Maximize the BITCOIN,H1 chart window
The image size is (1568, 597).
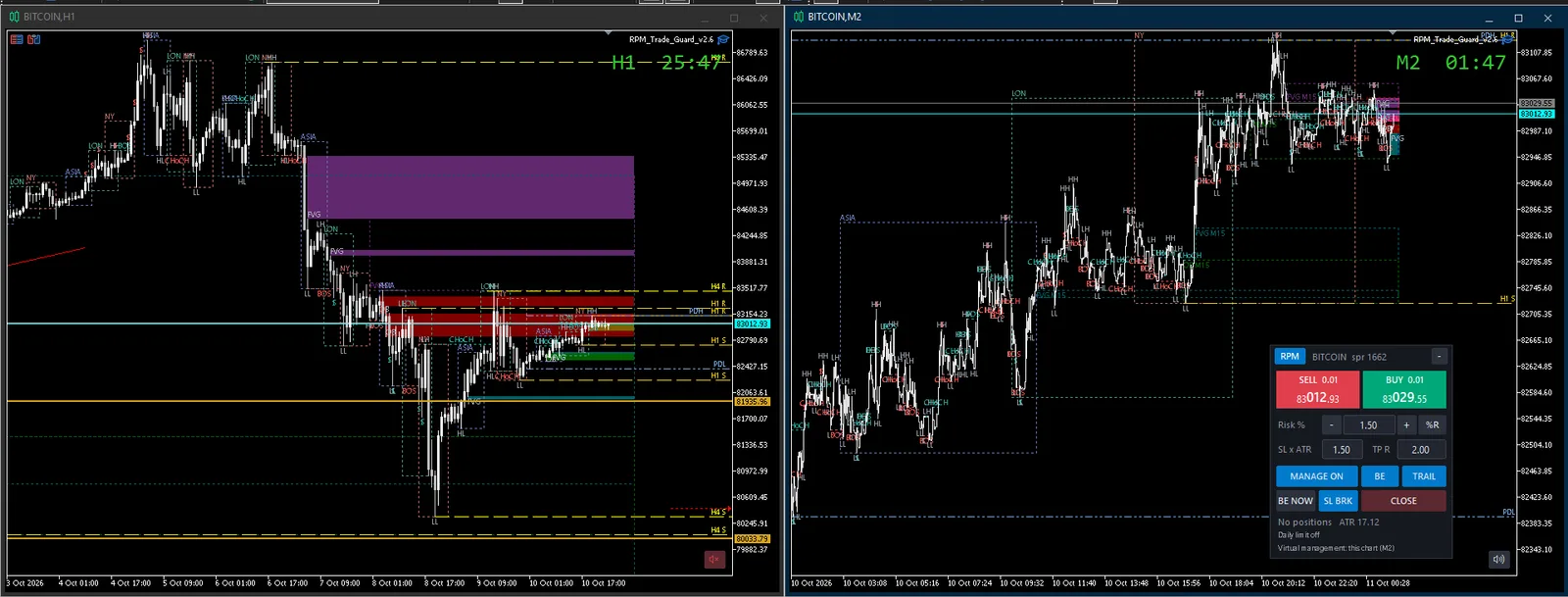(x=734, y=18)
